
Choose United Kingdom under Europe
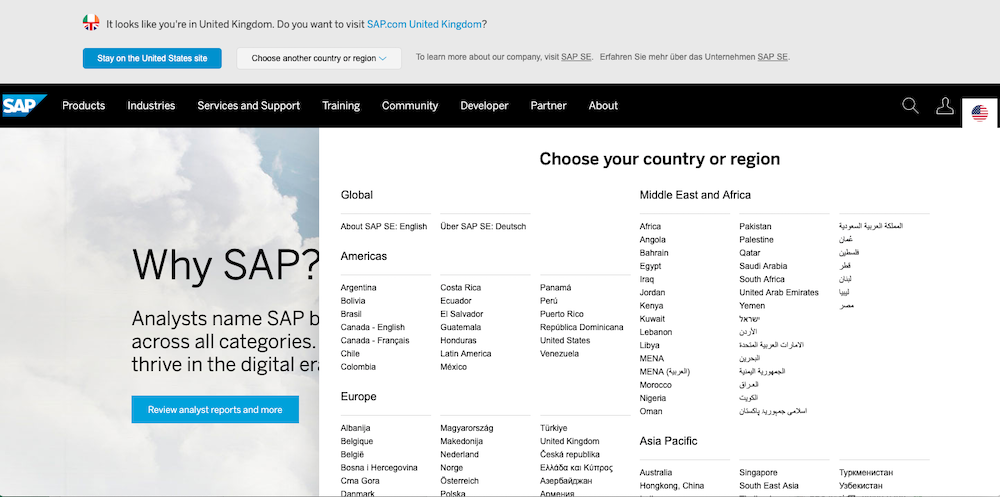(x=570, y=441)
